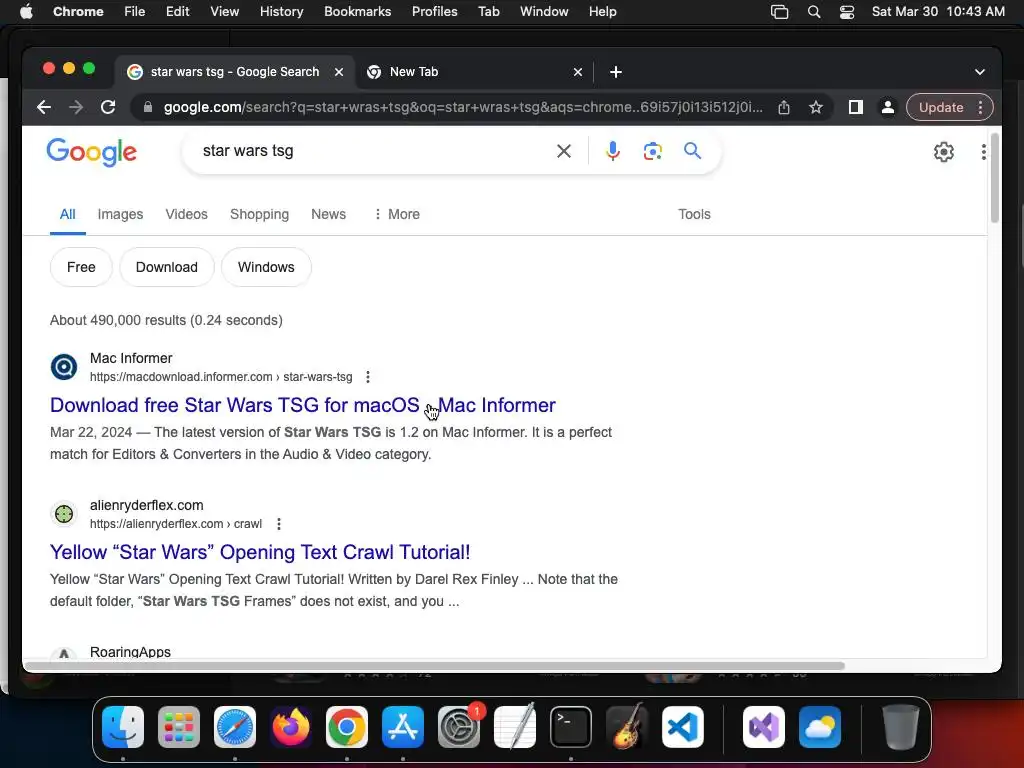The width and height of the screenshot is (1024, 768).
Task: Reload the current page
Action: [x=108, y=107]
